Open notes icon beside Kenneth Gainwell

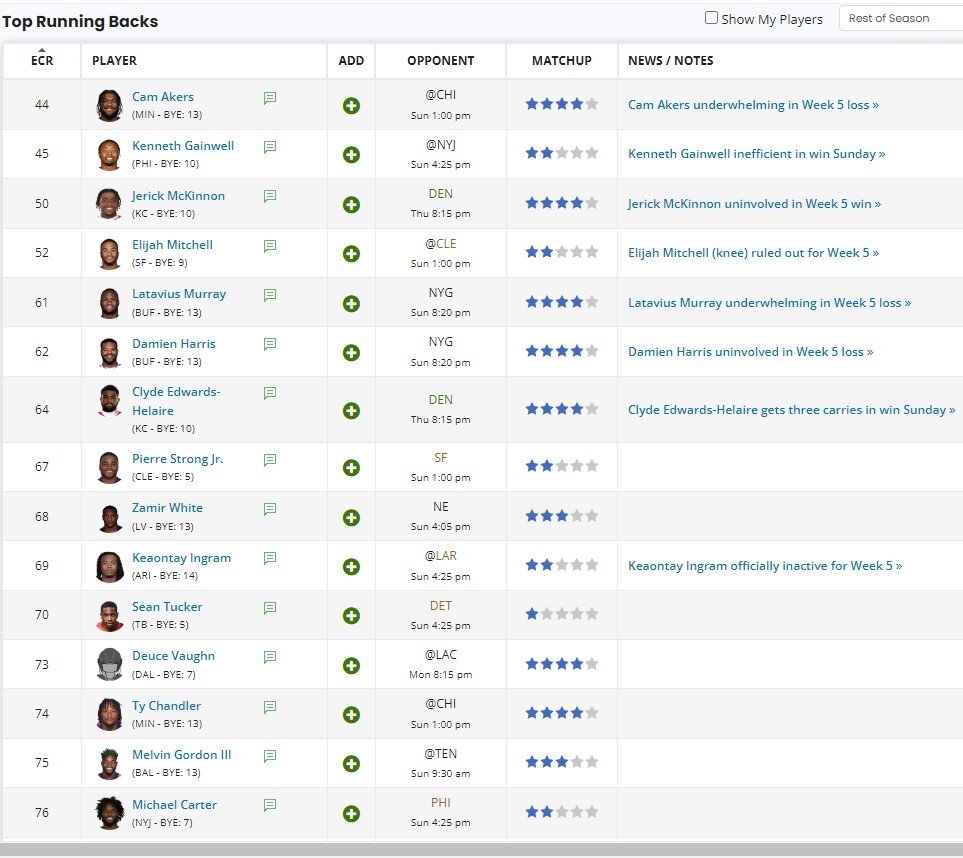pos(270,147)
